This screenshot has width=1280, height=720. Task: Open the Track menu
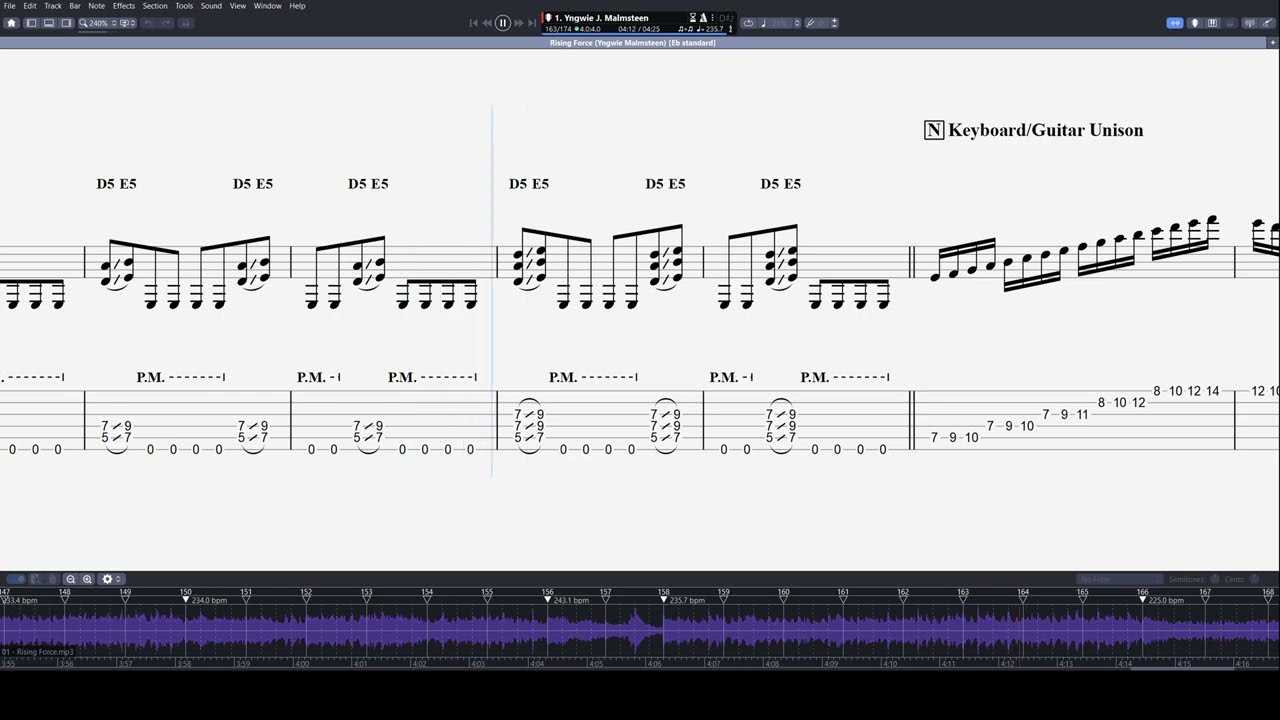pyautogui.click(x=53, y=6)
